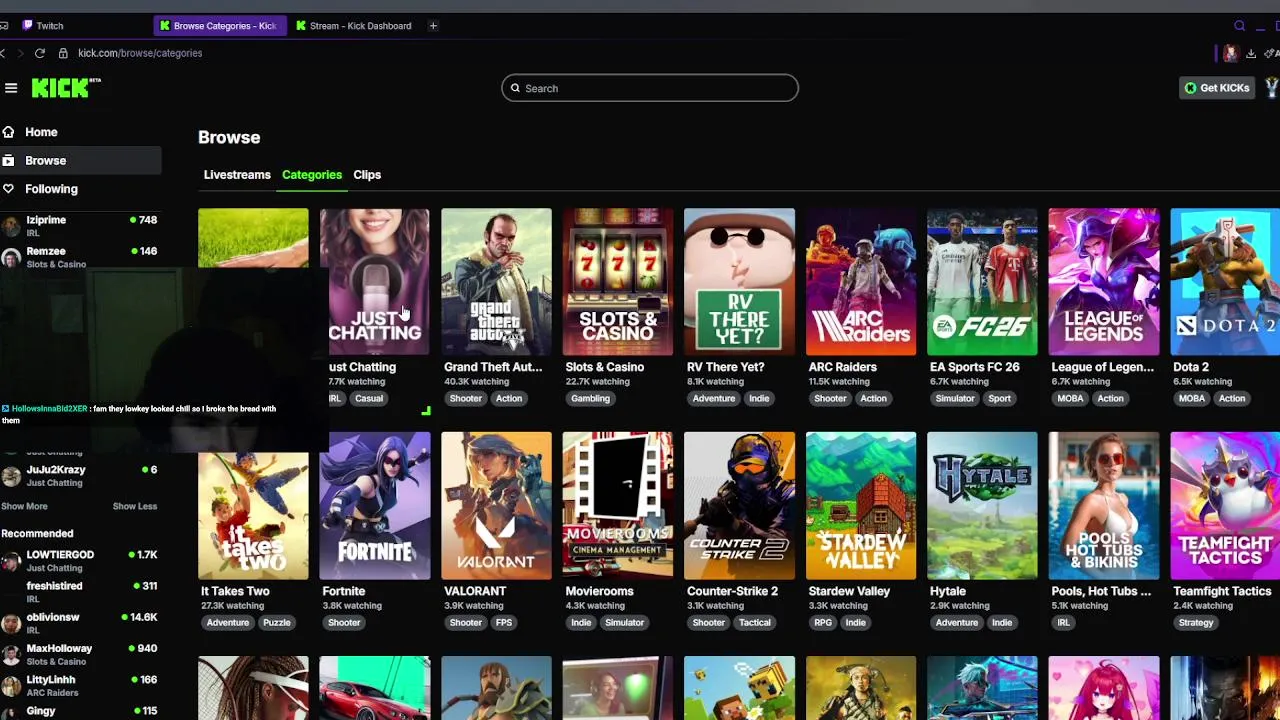Open LOWTIERGOD's channel avatar
The height and width of the screenshot is (720, 1280).
(x=11, y=561)
